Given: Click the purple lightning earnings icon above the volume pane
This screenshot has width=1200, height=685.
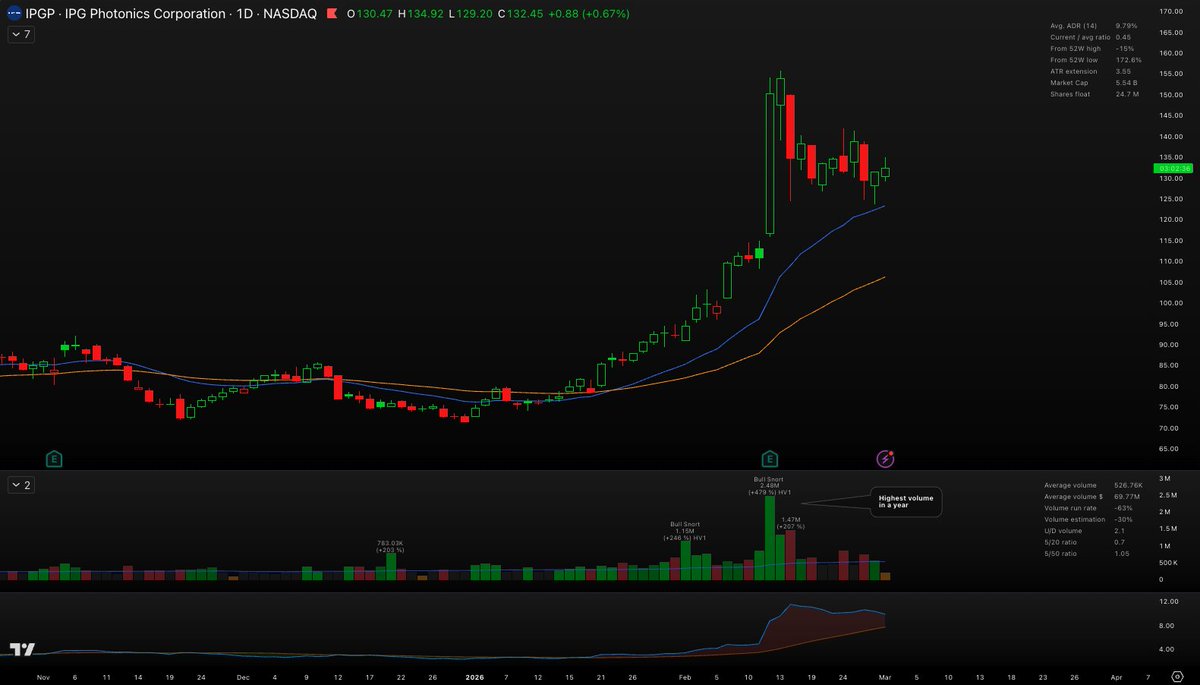Looking at the screenshot, I should [x=885, y=458].
